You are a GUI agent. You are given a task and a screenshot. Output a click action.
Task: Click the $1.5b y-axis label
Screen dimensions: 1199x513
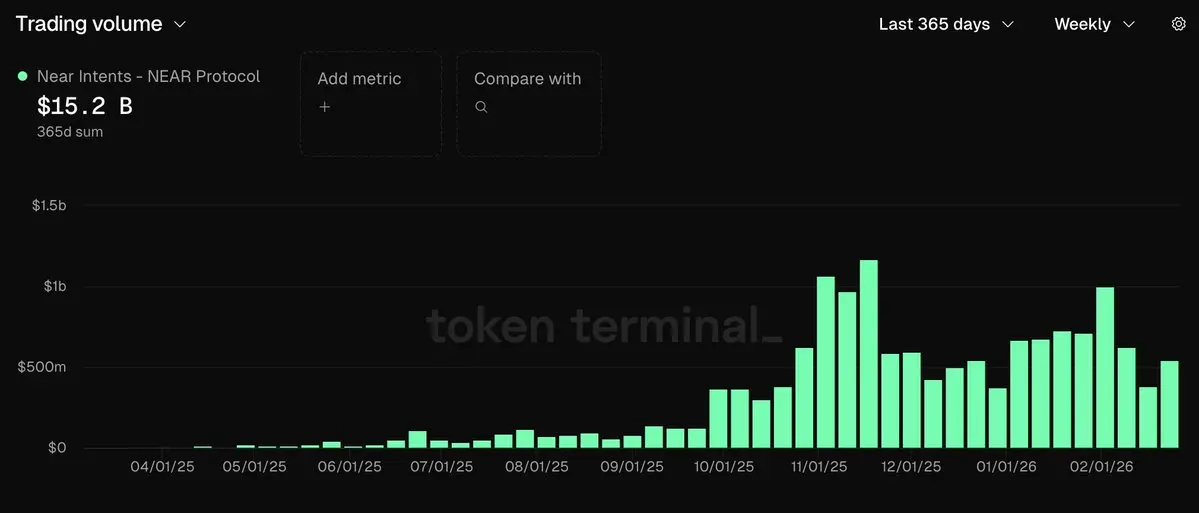pyautogui.click(x=47, y=205)
